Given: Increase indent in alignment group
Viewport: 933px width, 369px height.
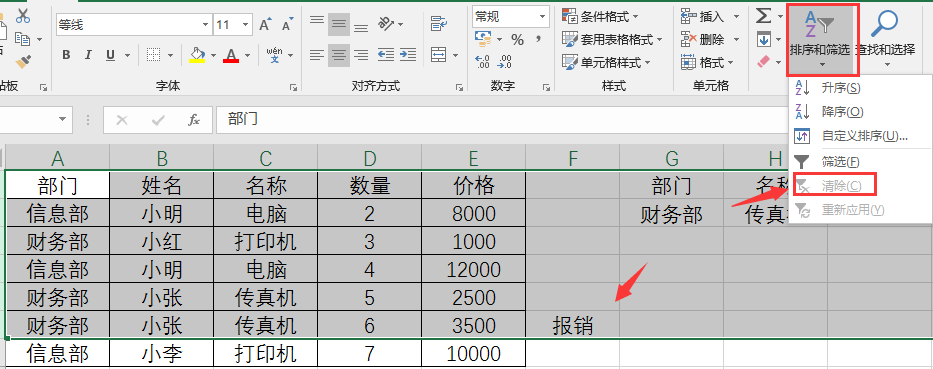Looking at the screenshot, I should [x=408, y=55].
